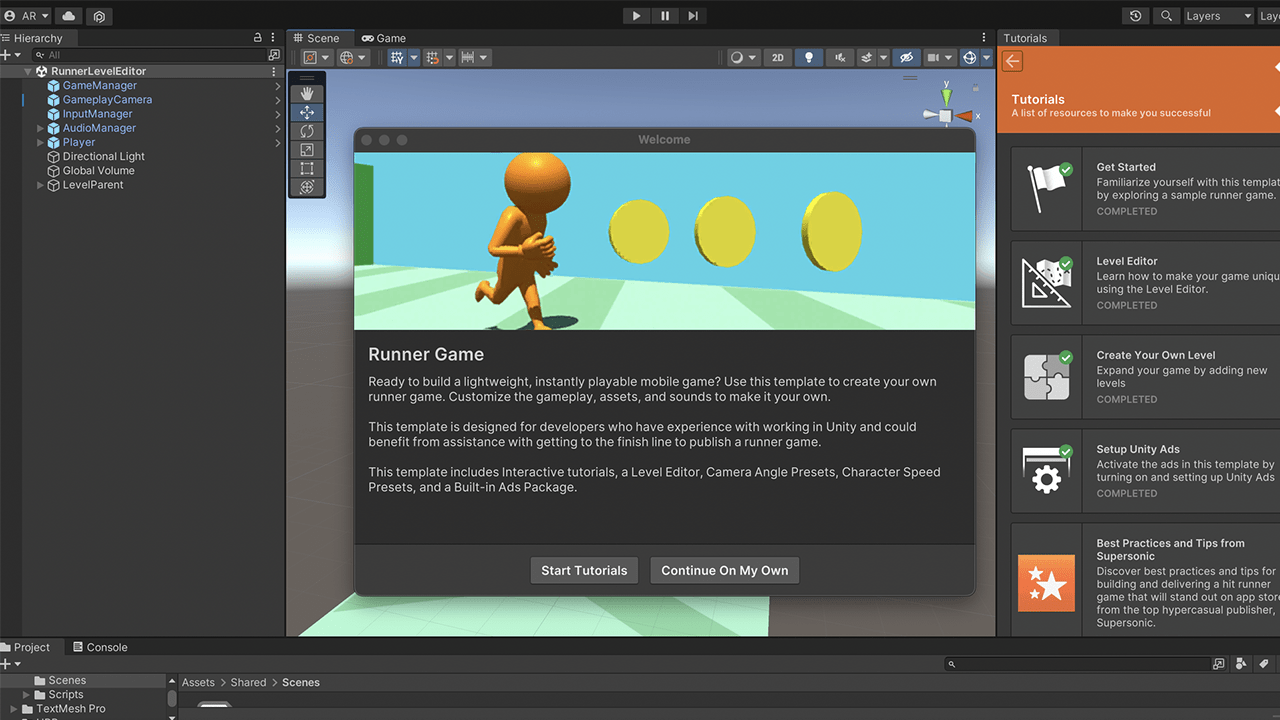Click the Start Tutorials button

[x=584, y=570]
